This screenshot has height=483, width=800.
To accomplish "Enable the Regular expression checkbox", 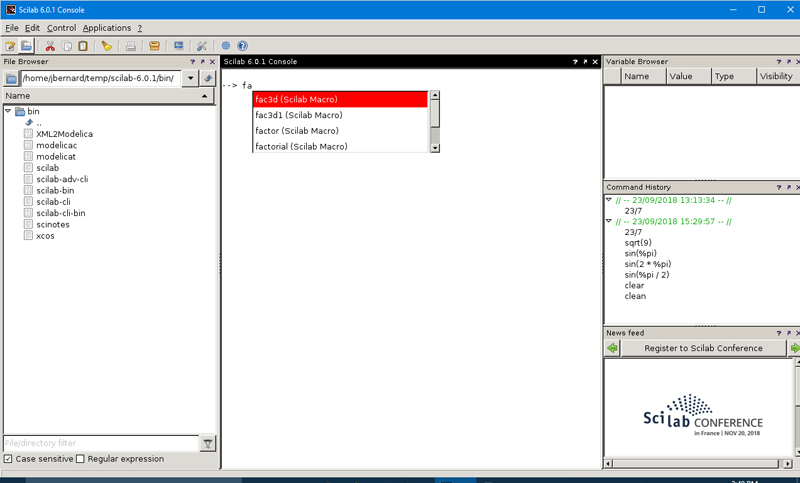I will (x=80, y=459).
